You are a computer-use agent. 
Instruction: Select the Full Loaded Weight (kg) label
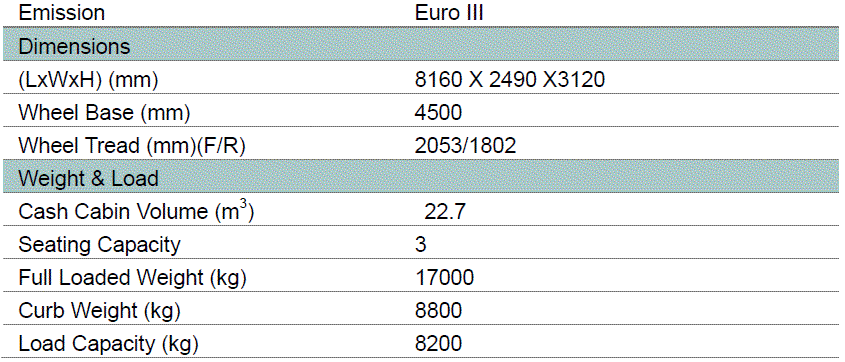coord(132,278)
